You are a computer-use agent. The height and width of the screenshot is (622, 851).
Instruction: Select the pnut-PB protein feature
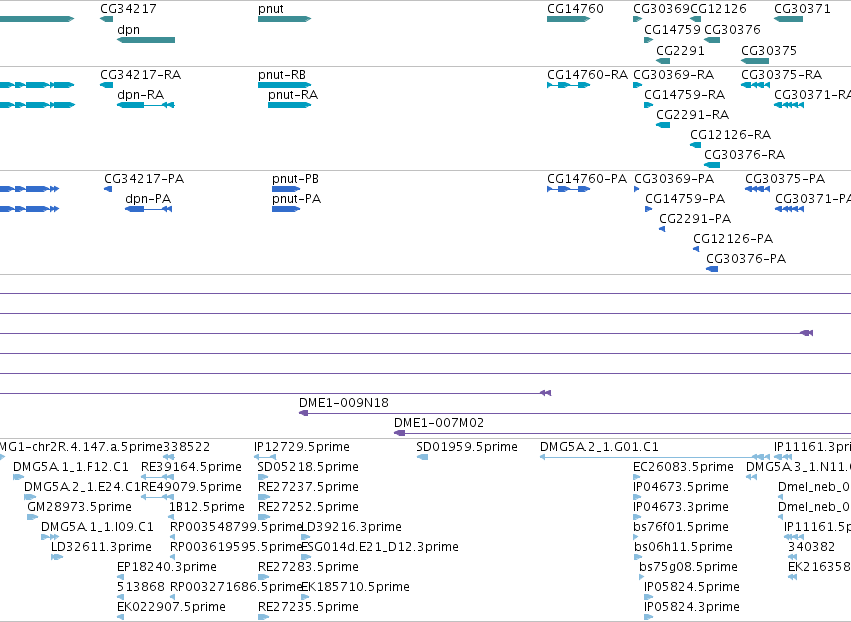(x=286, y=189)
